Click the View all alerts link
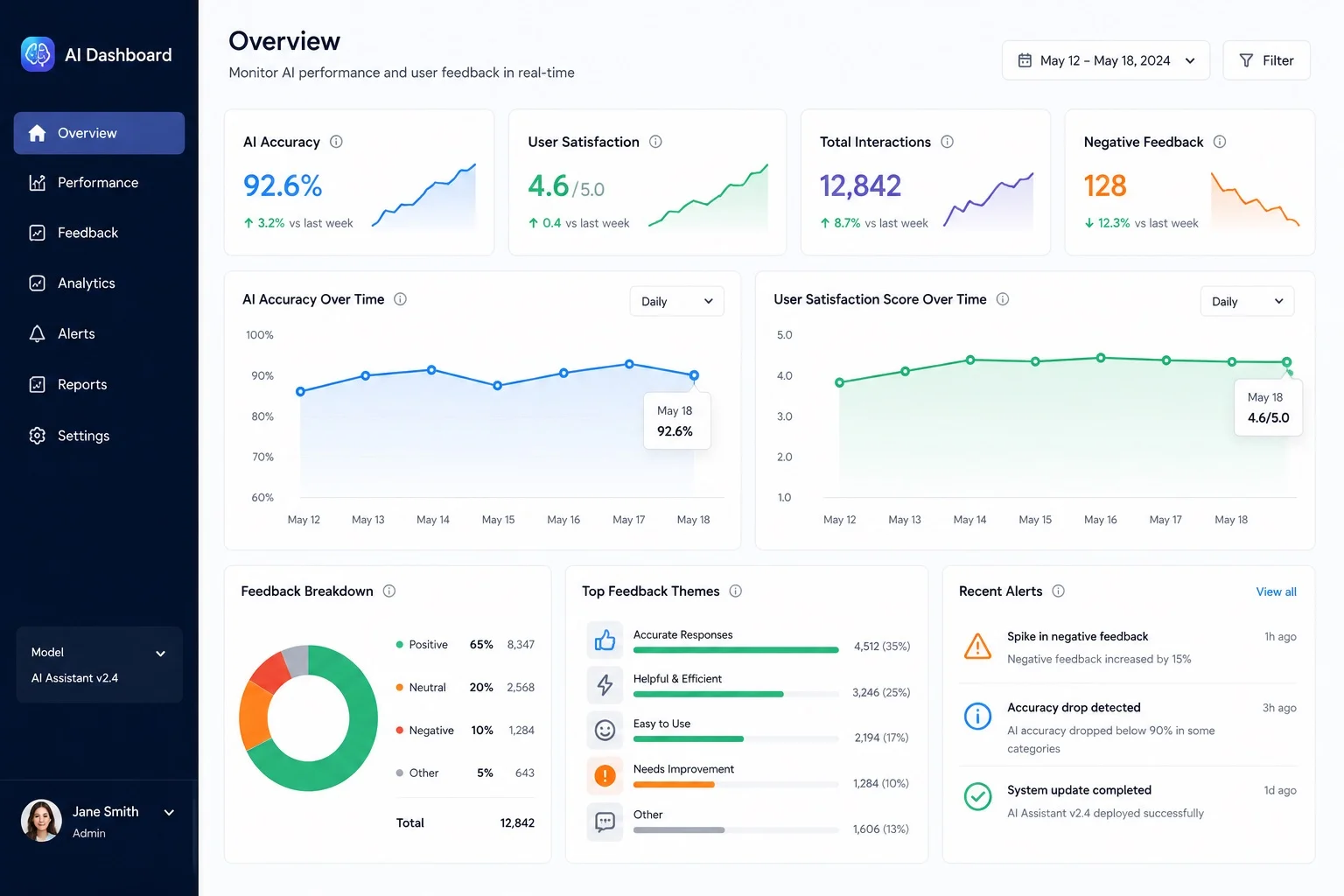Image resolution: width=1344 pixels, height=896 pixels. [x=1276, y=592]
